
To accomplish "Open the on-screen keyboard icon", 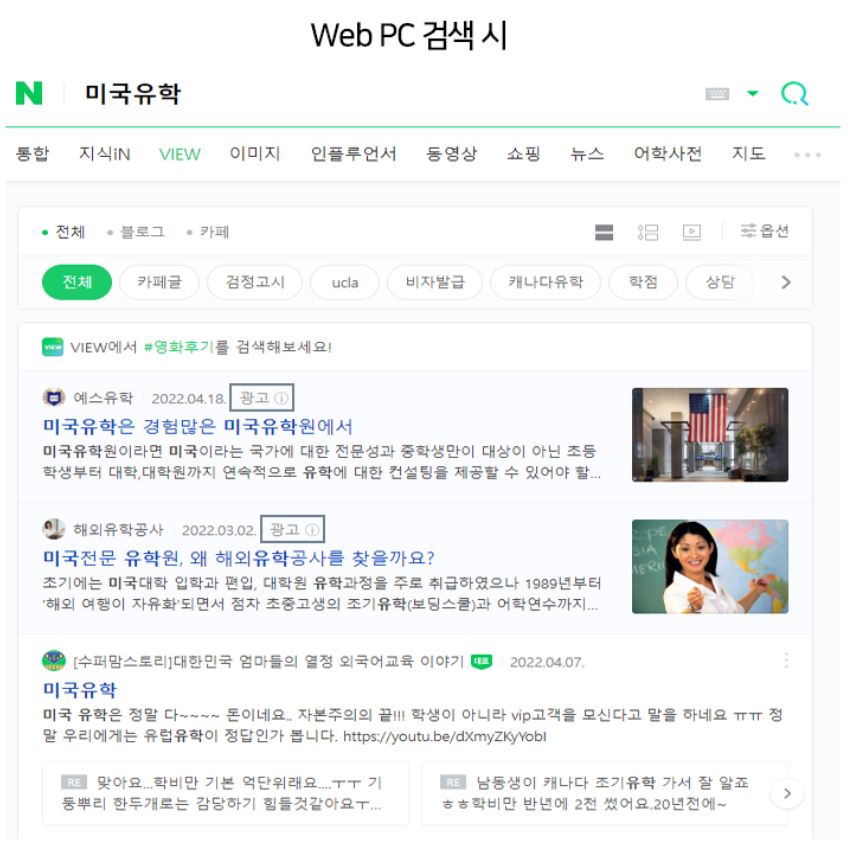I will click(x=717, y=94).
